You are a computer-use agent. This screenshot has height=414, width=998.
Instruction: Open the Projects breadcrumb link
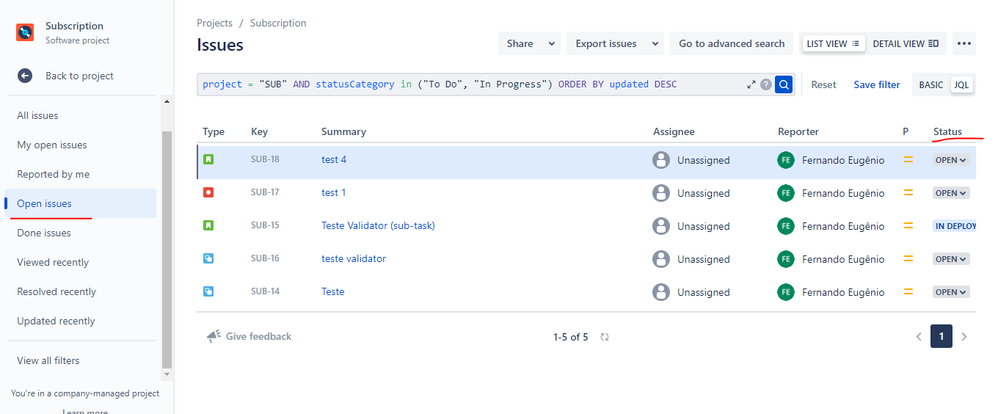[214, 23]
